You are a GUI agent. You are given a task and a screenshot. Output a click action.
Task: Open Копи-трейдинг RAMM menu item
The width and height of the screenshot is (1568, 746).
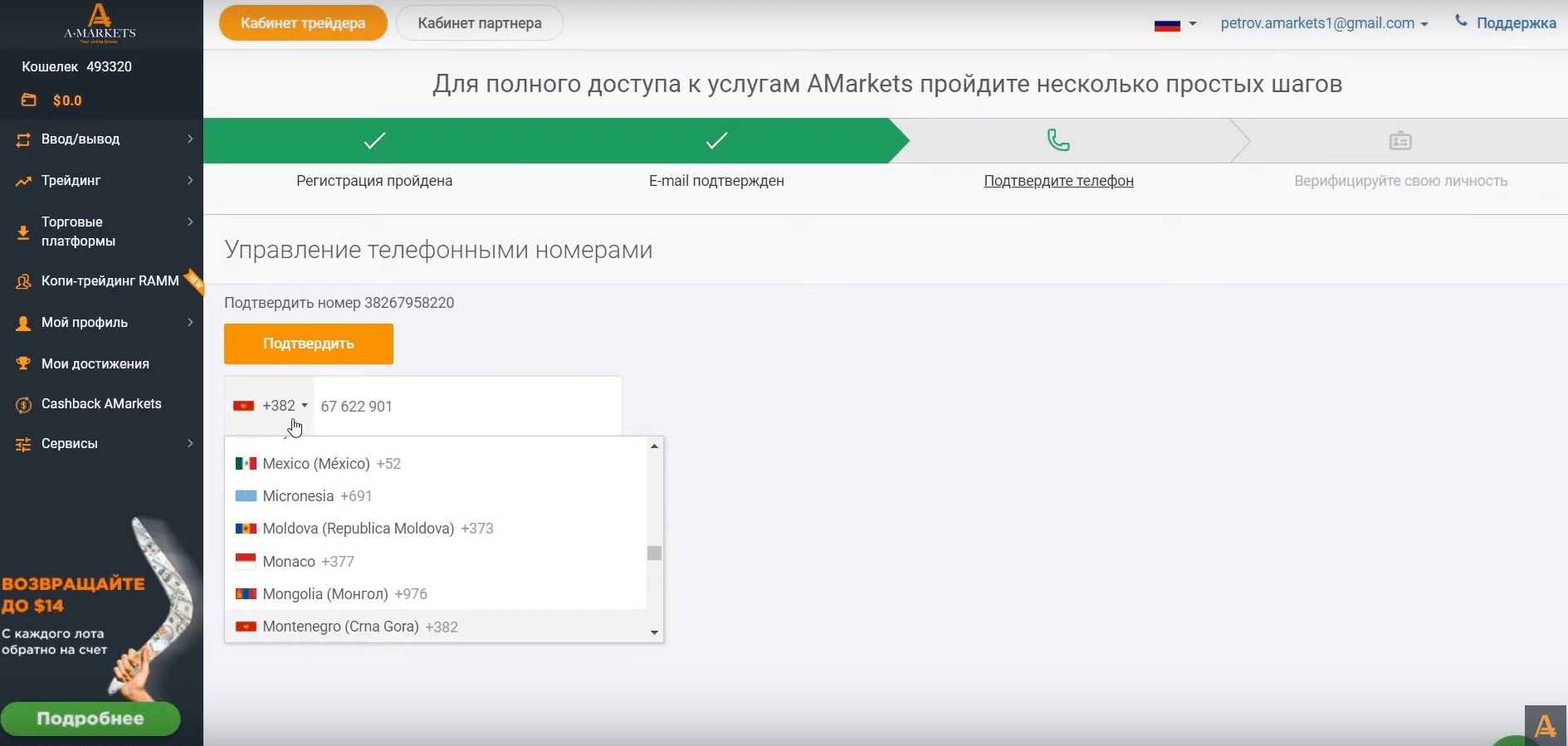pyautogui.click(x=101, y=281)
